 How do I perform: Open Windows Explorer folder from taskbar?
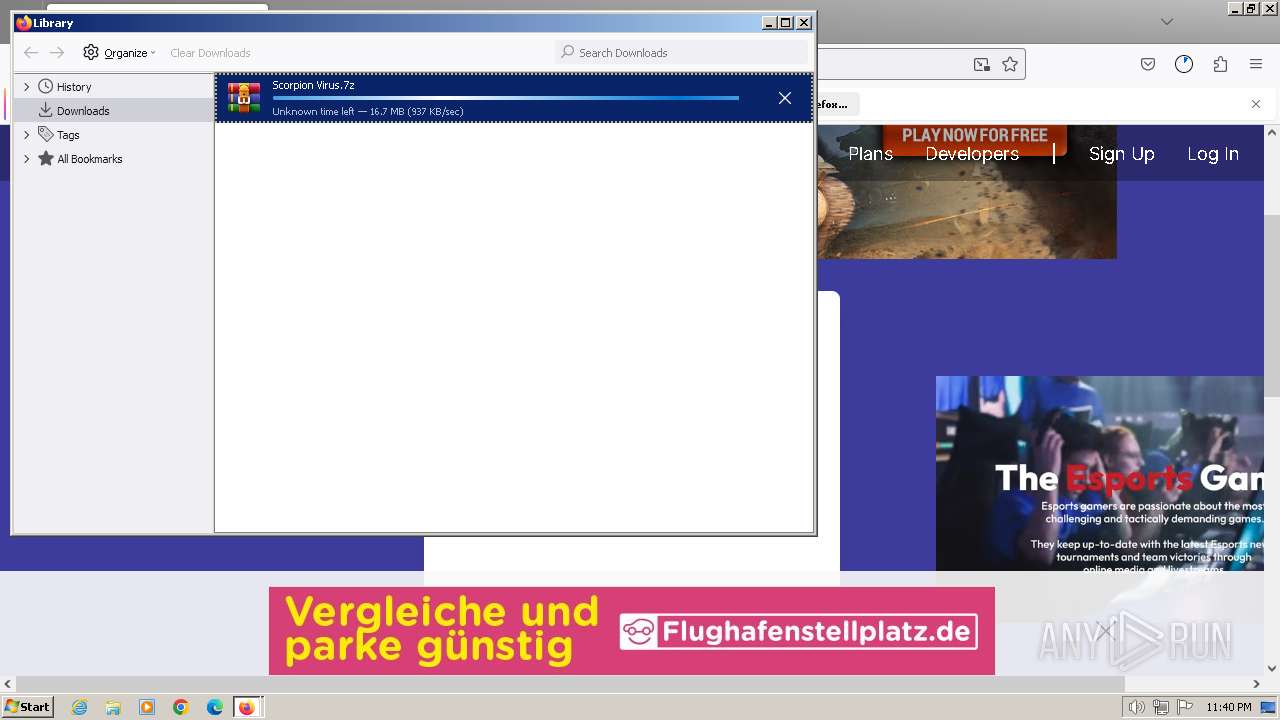point(113,707)
